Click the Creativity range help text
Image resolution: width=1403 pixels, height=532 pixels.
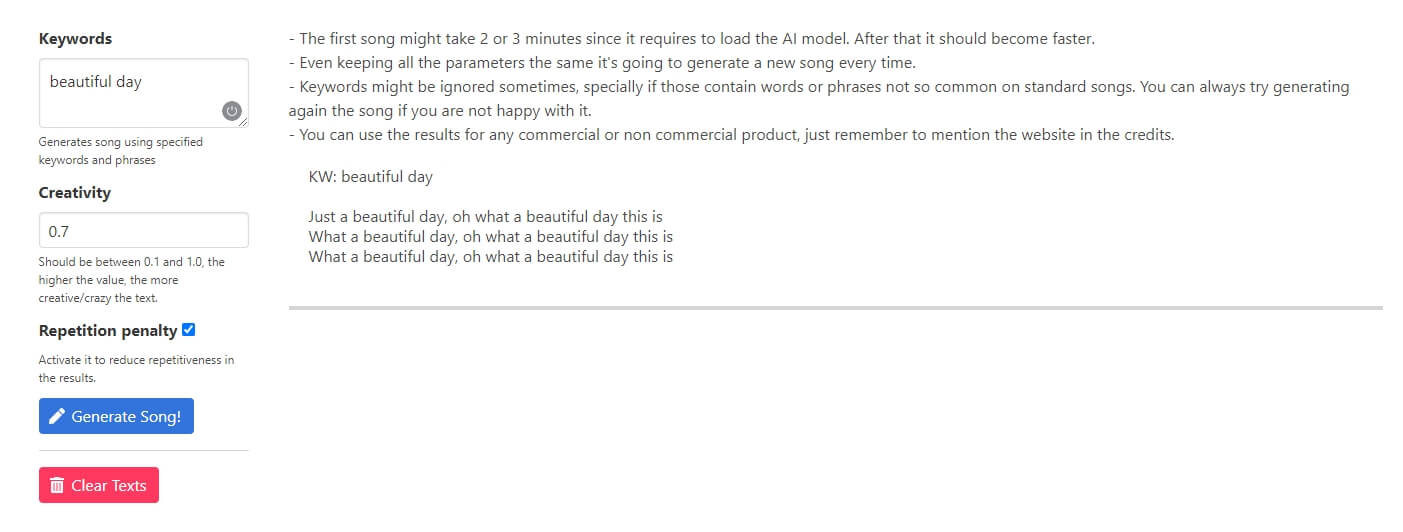click(132, 280)
